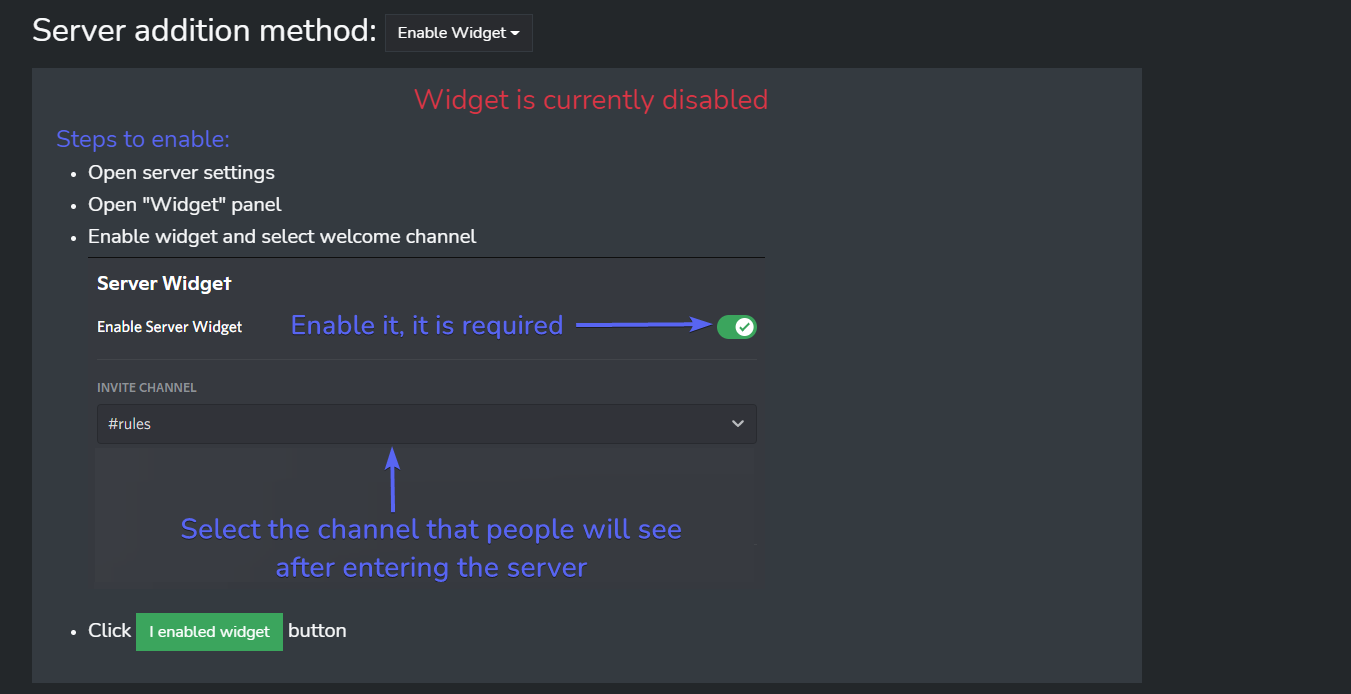This screenshot has width=1351, height=694.
Task: Open the Enable Widget dropdown
Action: tap(458, 32)
